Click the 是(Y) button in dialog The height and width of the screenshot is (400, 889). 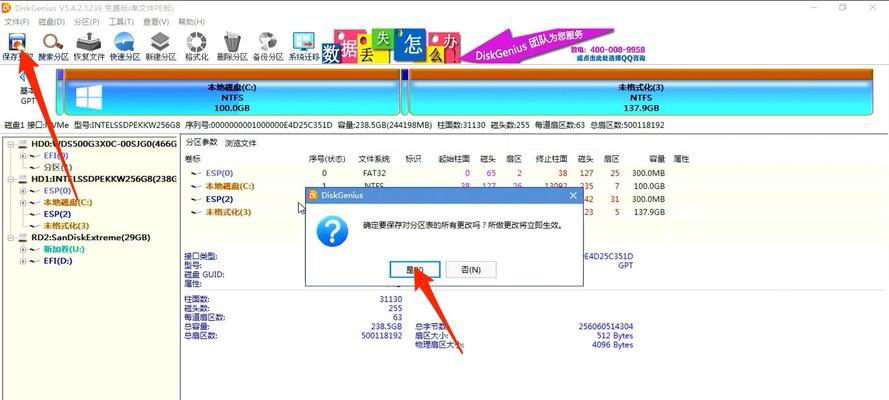(415, 270)
